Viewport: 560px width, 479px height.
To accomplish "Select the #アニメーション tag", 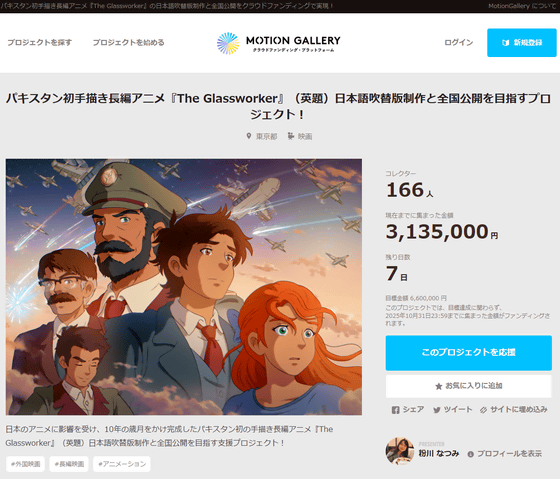I will click(122, 464).
